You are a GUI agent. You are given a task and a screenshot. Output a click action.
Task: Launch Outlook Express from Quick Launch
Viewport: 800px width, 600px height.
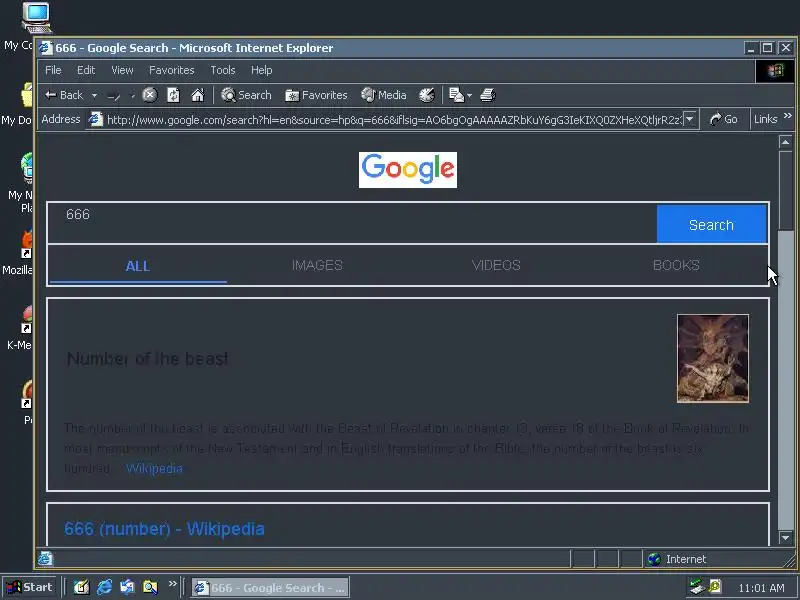click(x=128, y=587)
